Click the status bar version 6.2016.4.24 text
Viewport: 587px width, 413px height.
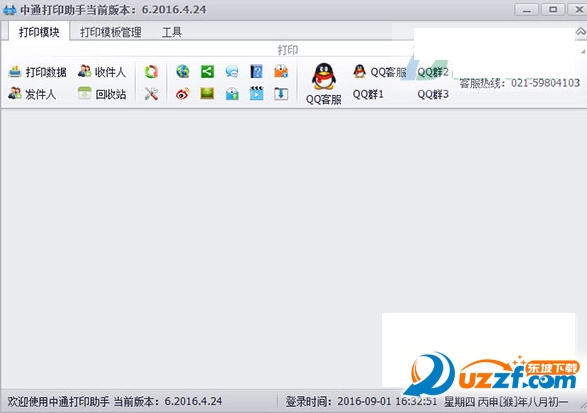pos(194,401)
